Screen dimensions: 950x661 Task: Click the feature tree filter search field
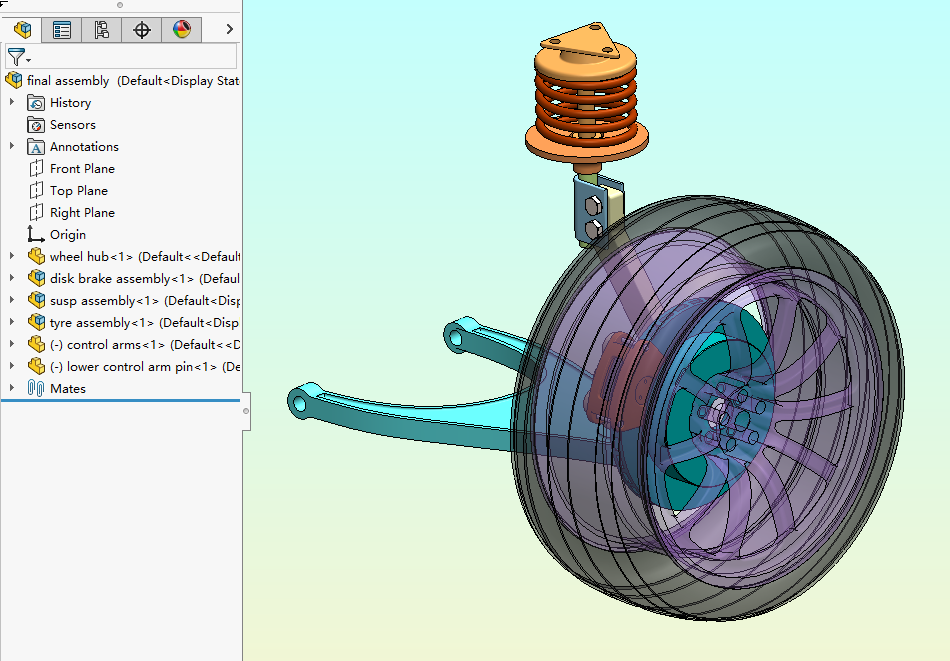(121, 56)
